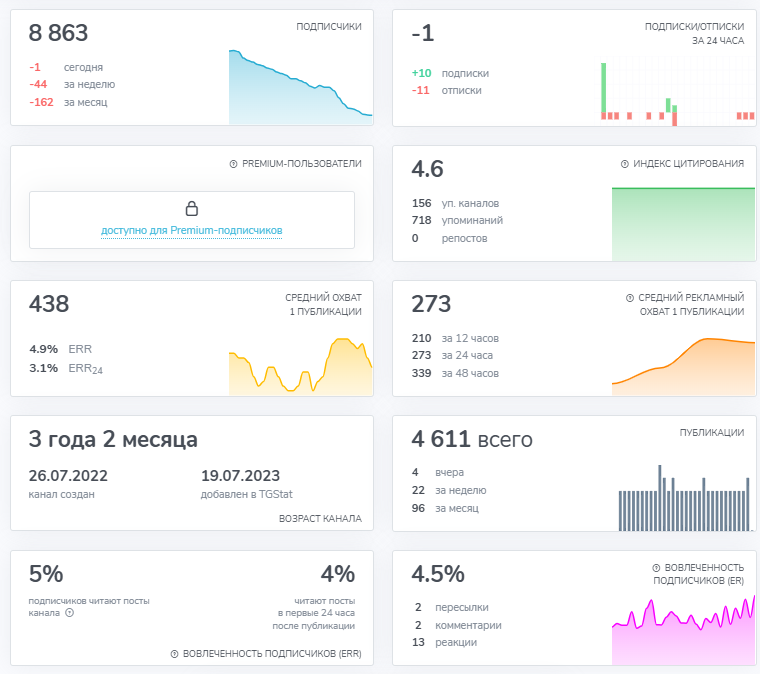Click help icon by СРЕДНИЙ РЕКЛАМНЫЙ ОХВАТ

click(x=630, y=298)
